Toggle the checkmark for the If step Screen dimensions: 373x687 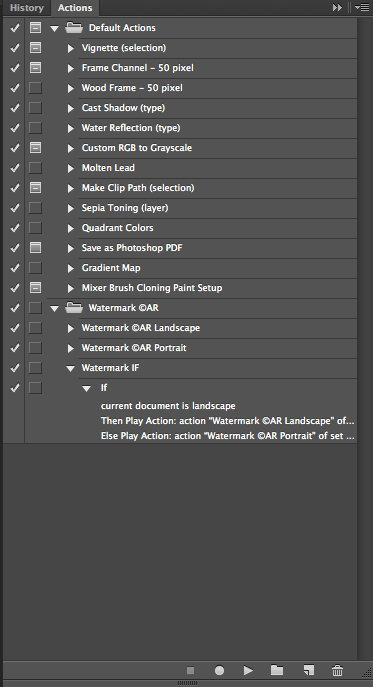tap(15, 388)
